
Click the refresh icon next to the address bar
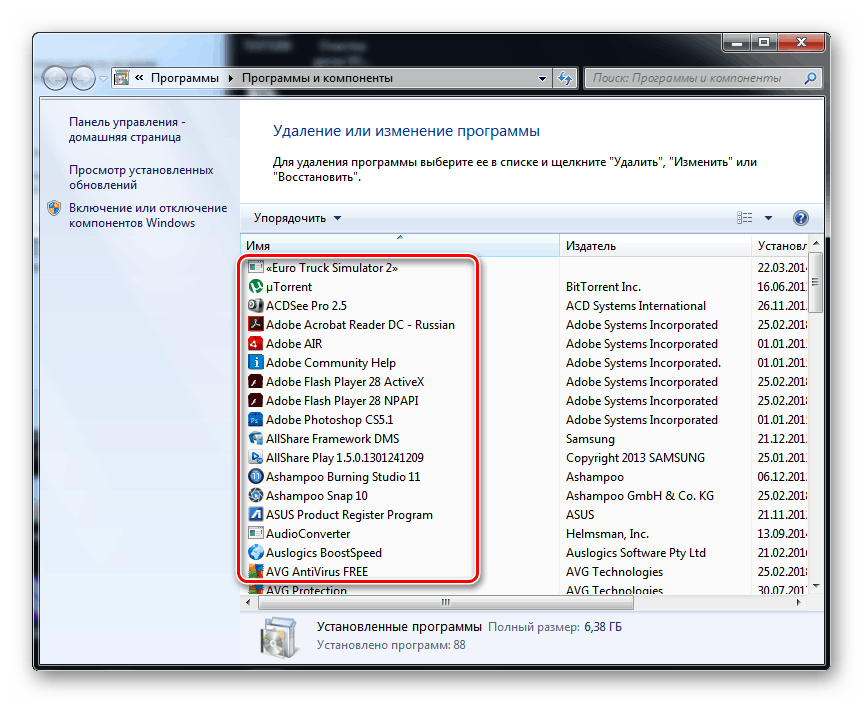tap(565, 78)
